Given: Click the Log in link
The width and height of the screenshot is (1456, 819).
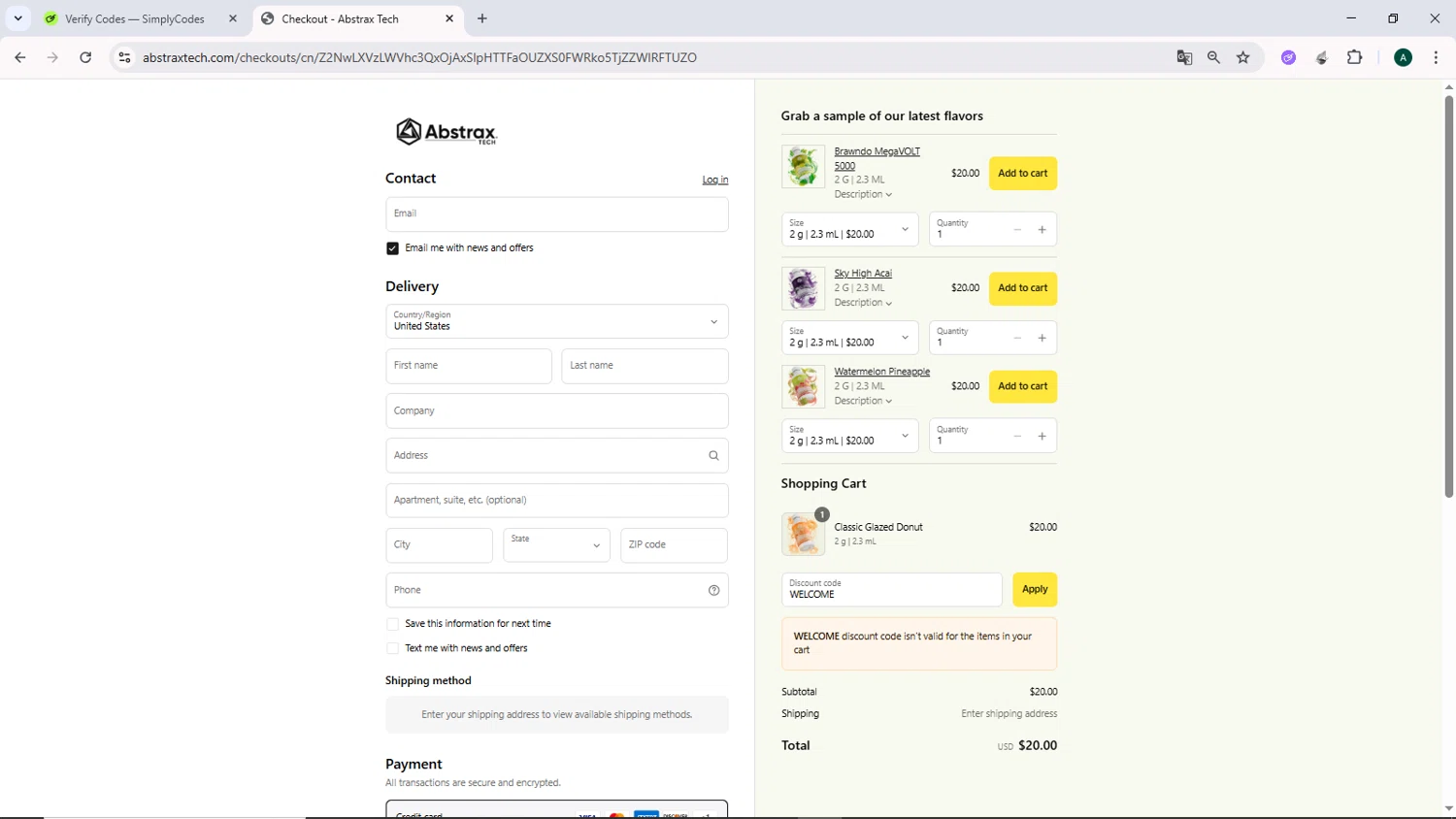Looking at the screenshot, I should [715, 180].
